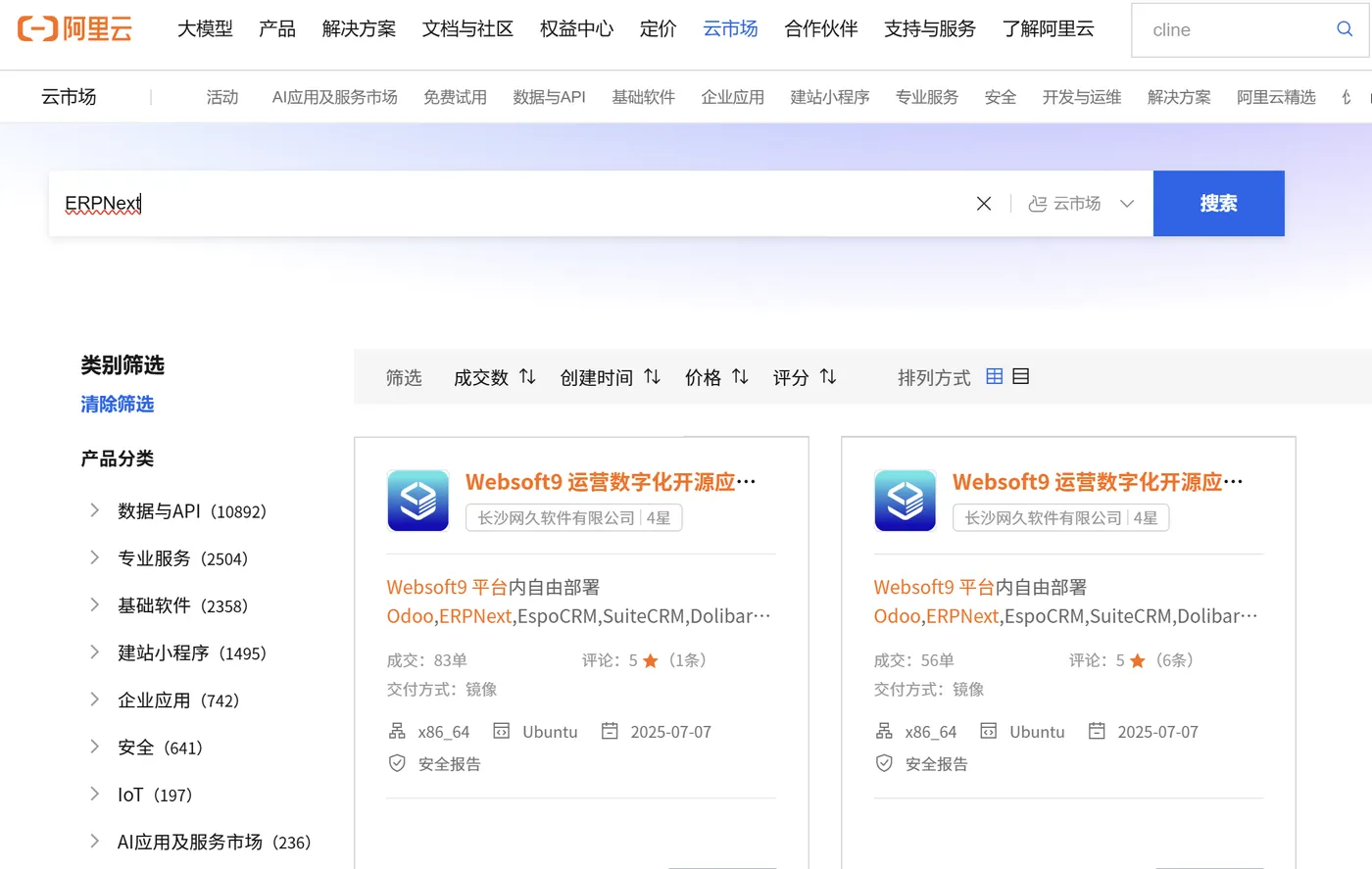
Task: Click 云市场 heading in secondary nav
Action: point(69,96)
